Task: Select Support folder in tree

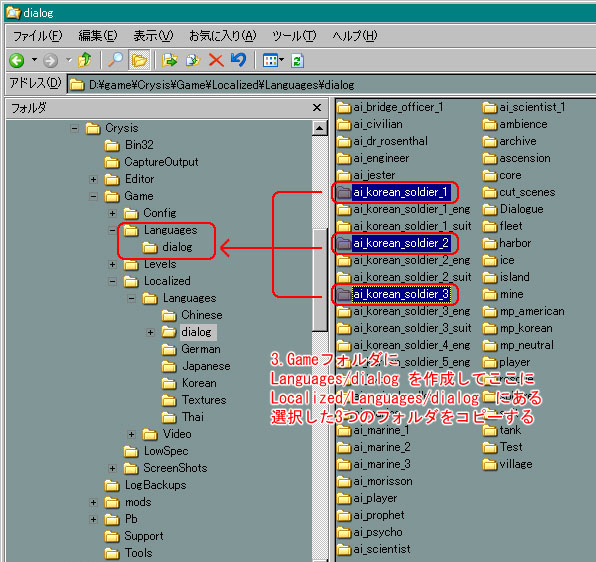Action: [134, 537]
